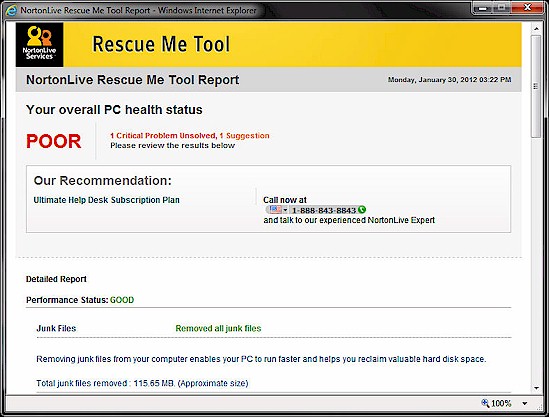The width and height of the screenshot is (550, 418).
Task: Click the vertical scrollbar thumb
Action: 536,86
